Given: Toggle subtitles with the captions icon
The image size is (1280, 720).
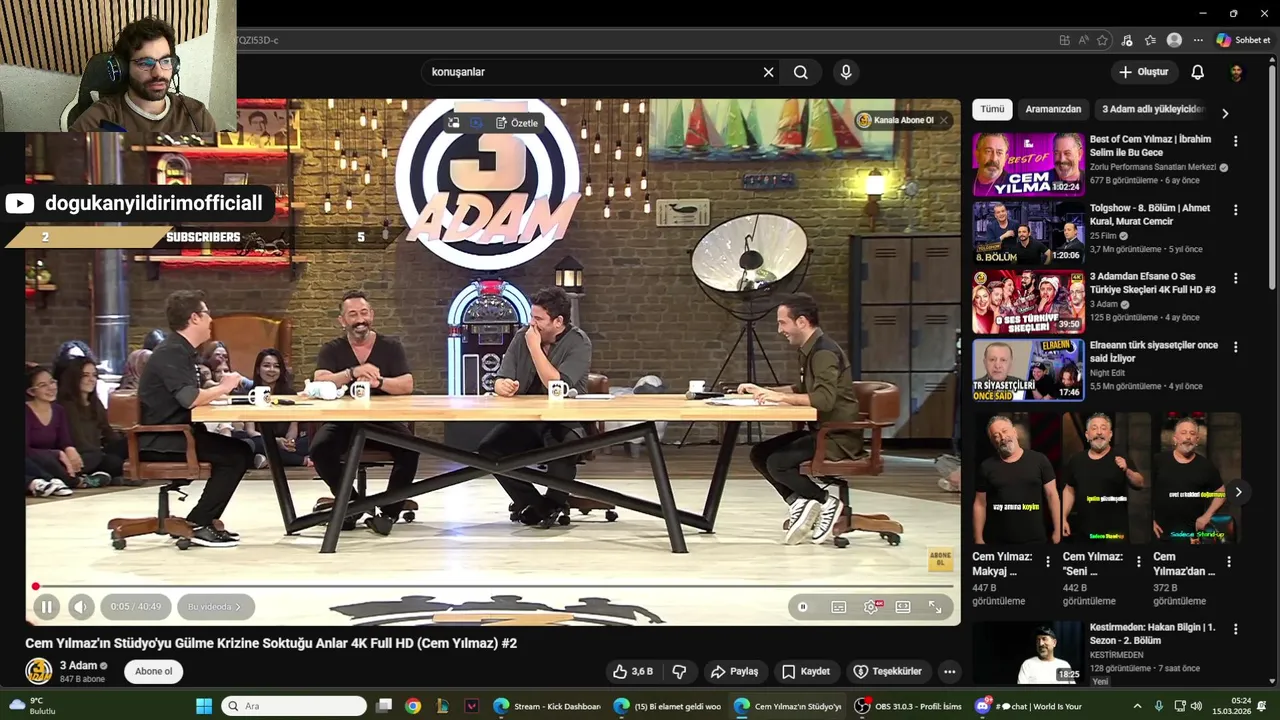Looking at the screenshot, I should [839, 607].
